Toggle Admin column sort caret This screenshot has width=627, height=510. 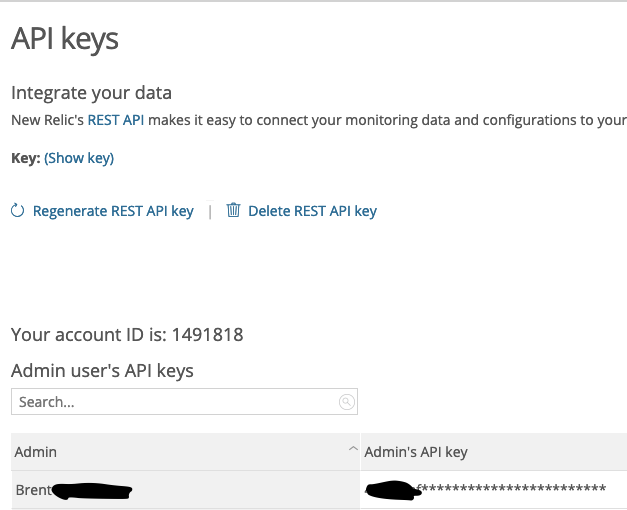coord(352,451)
